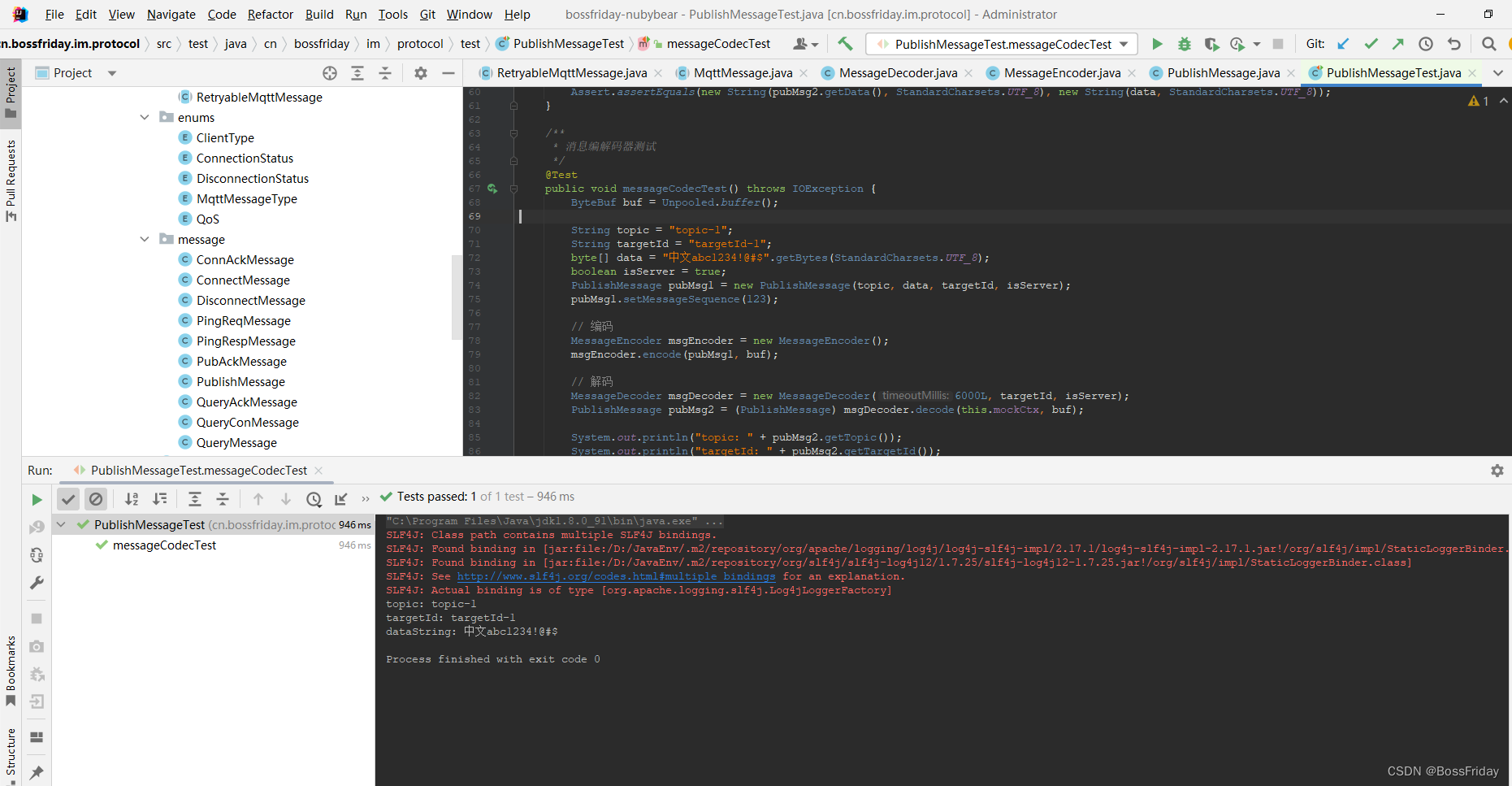Click the warning indicator in editor
This screenshot has height=786, width=1512.
[1479, 101]
